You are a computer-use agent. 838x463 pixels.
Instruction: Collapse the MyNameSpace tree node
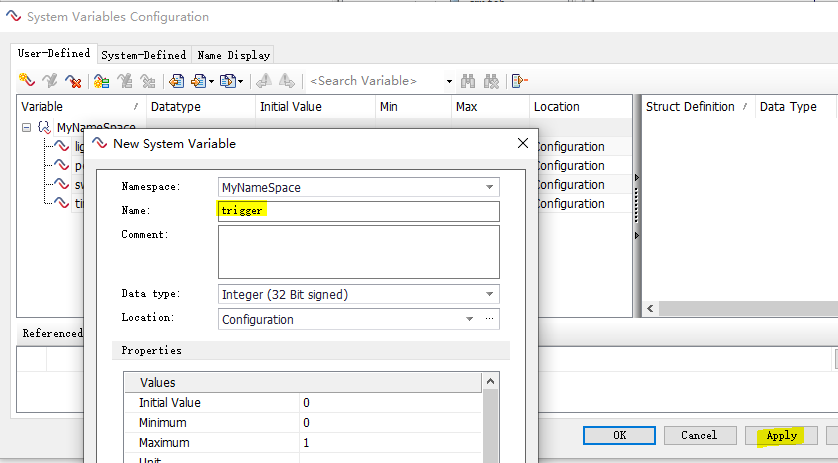tap(26, 128)
